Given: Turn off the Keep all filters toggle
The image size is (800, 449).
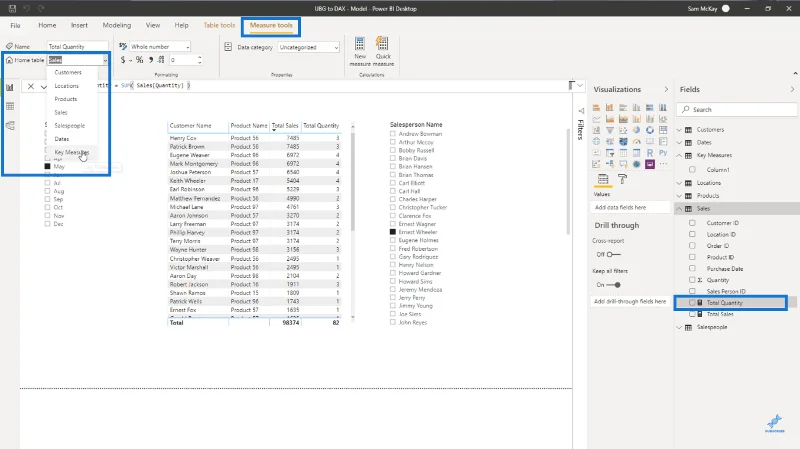Looking at the screenshot, I should [x=614, y=285].
